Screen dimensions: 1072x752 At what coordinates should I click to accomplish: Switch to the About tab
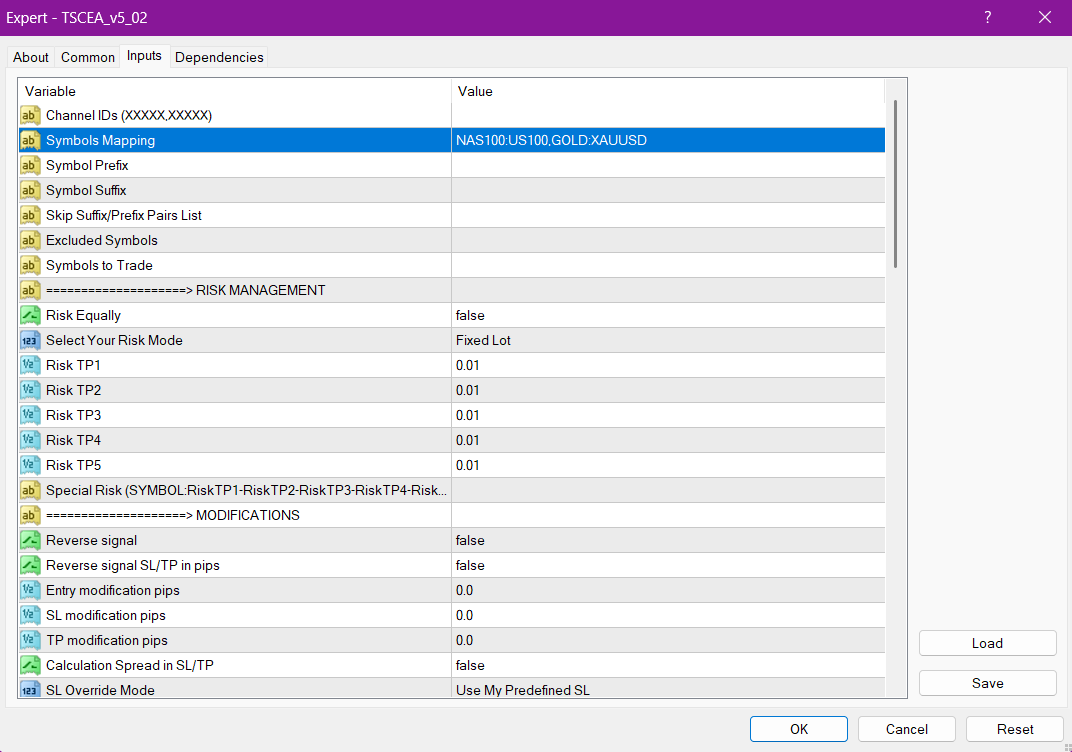pos(31,57)
